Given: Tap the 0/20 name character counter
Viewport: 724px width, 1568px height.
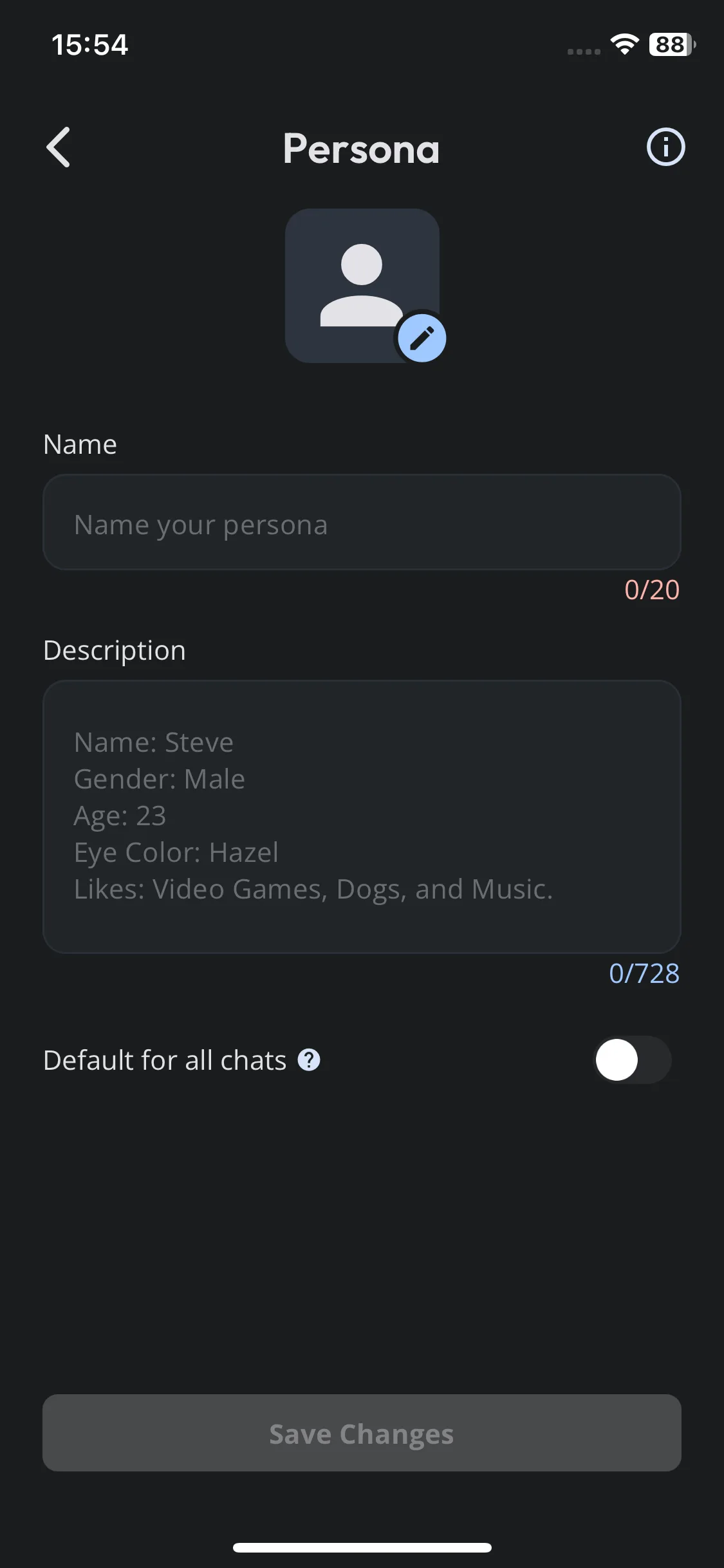Looking at the screenshot, I should click(652, 590).
